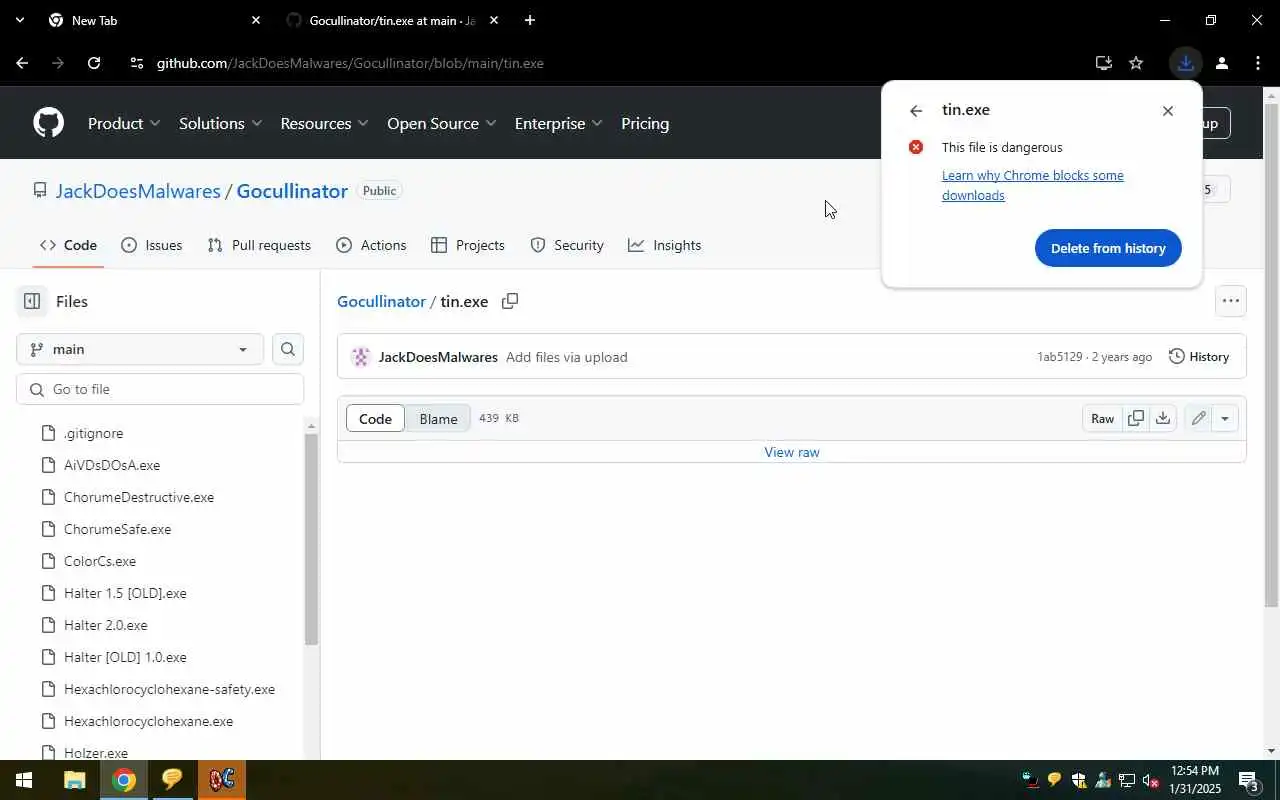Open Gocullinator repository title link
Viewport: 1280px width, 800px height.
point(292,190)
